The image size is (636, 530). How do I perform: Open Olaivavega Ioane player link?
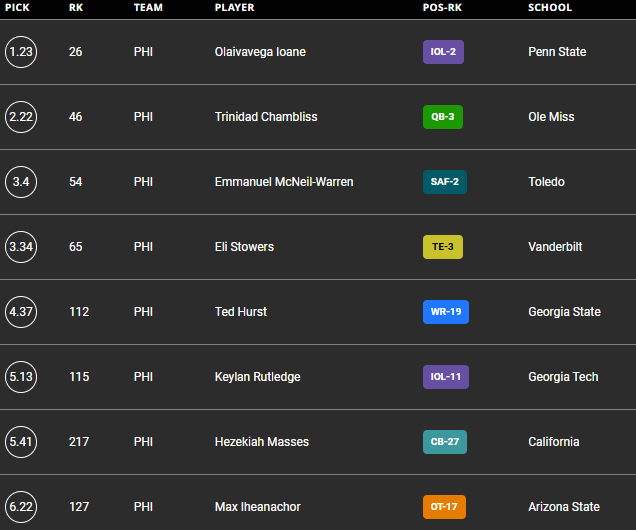click(260, 52)
